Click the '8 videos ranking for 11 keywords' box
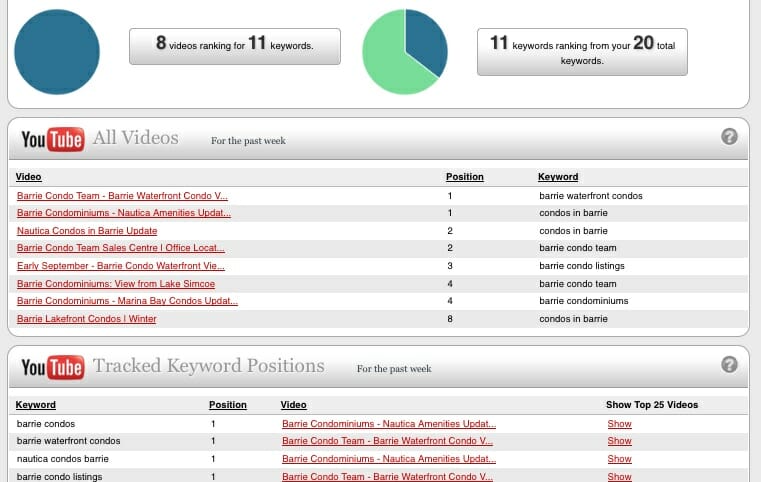761x482 pixels. tap(235, 46)
